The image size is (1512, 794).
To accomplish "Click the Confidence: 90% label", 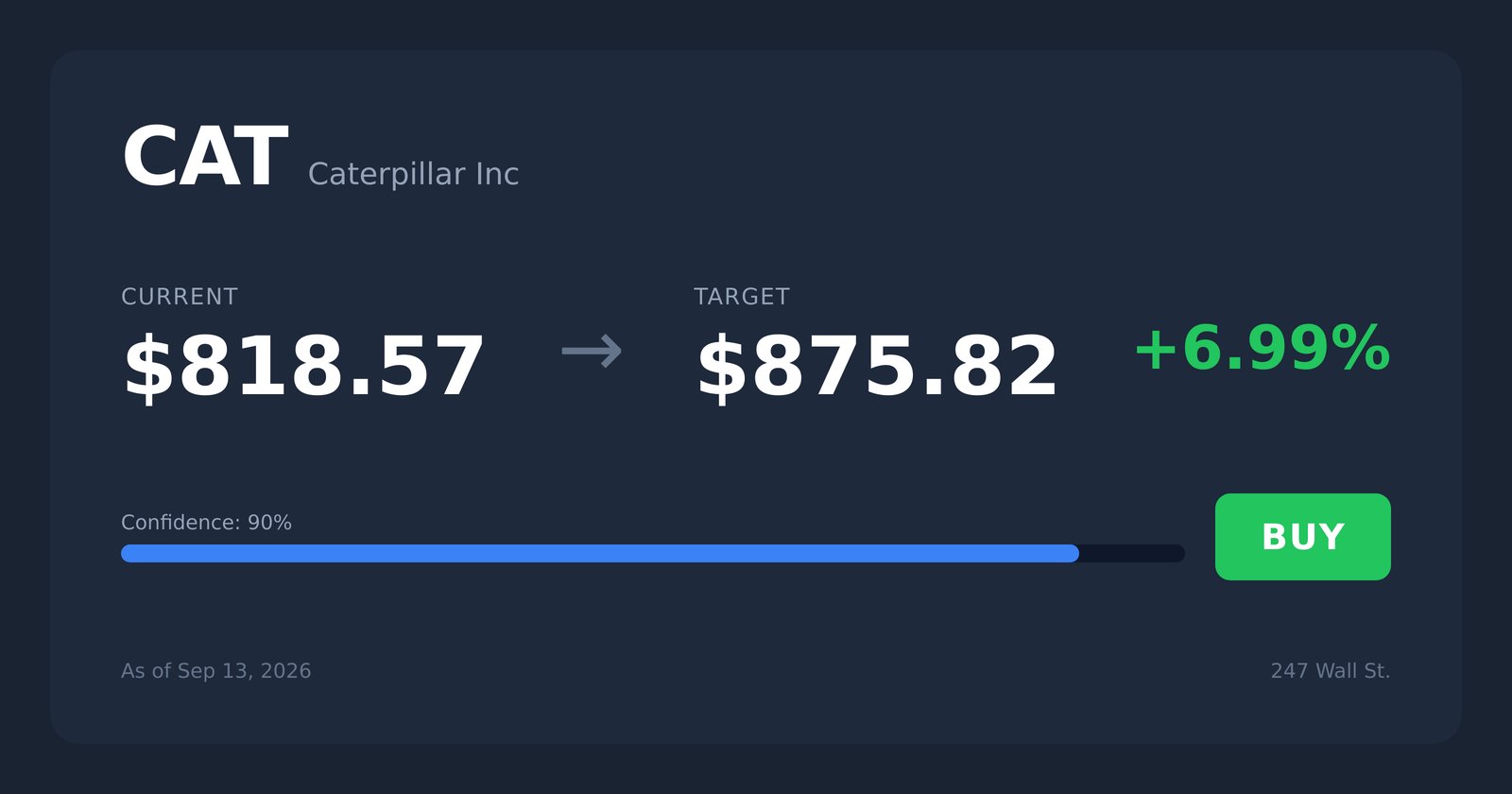I will click(x=206, y=523).
